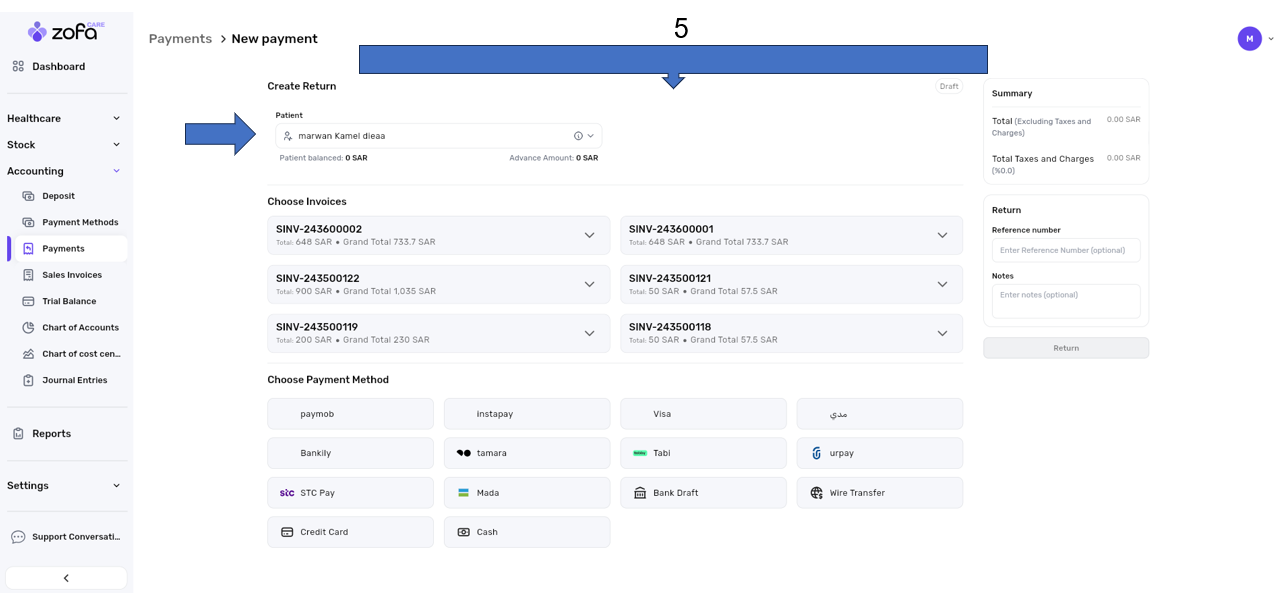Expand invoice SINV-243600002 details
The image size is (1281, 606).
click(589, 235)
